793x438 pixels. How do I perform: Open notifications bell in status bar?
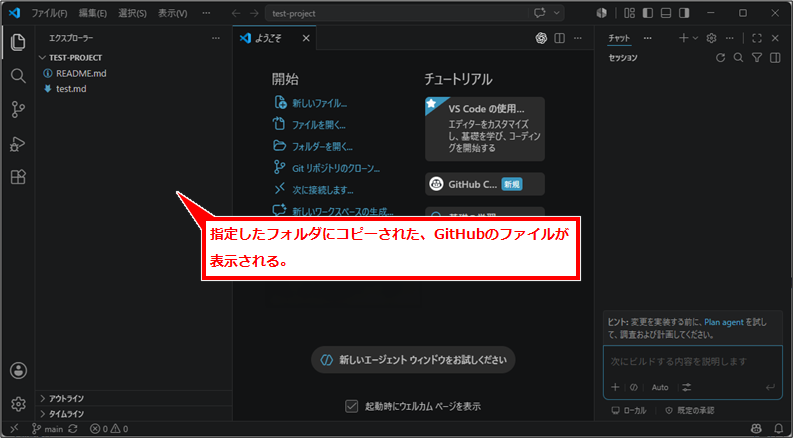779,429
